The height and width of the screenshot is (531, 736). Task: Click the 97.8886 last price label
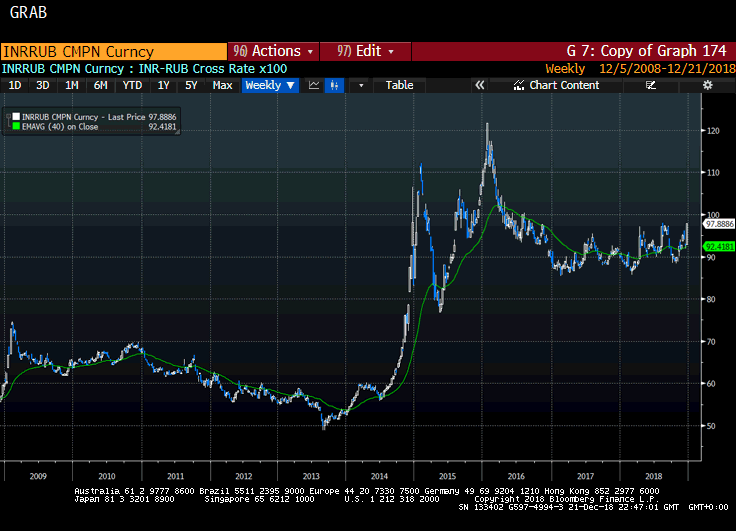pos(718,227)
